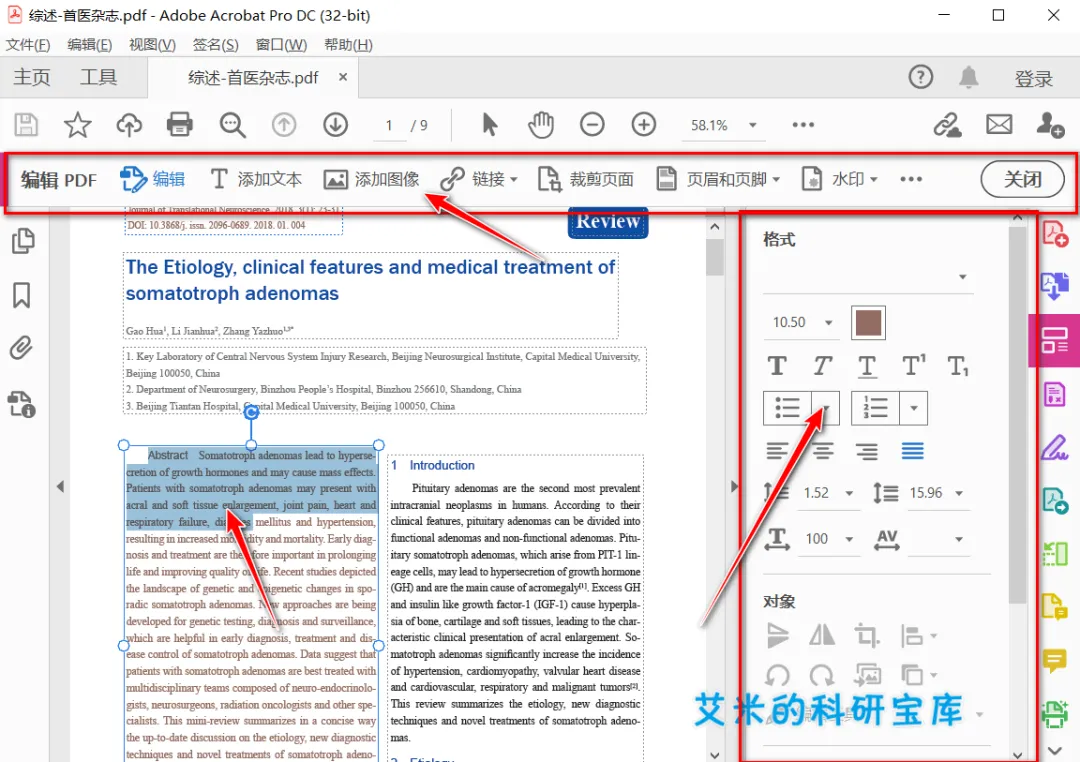Screen dimensions: 1080x762
Task: Open page thumbnails panel in left sidebar
Action: (x=23, y=240)
